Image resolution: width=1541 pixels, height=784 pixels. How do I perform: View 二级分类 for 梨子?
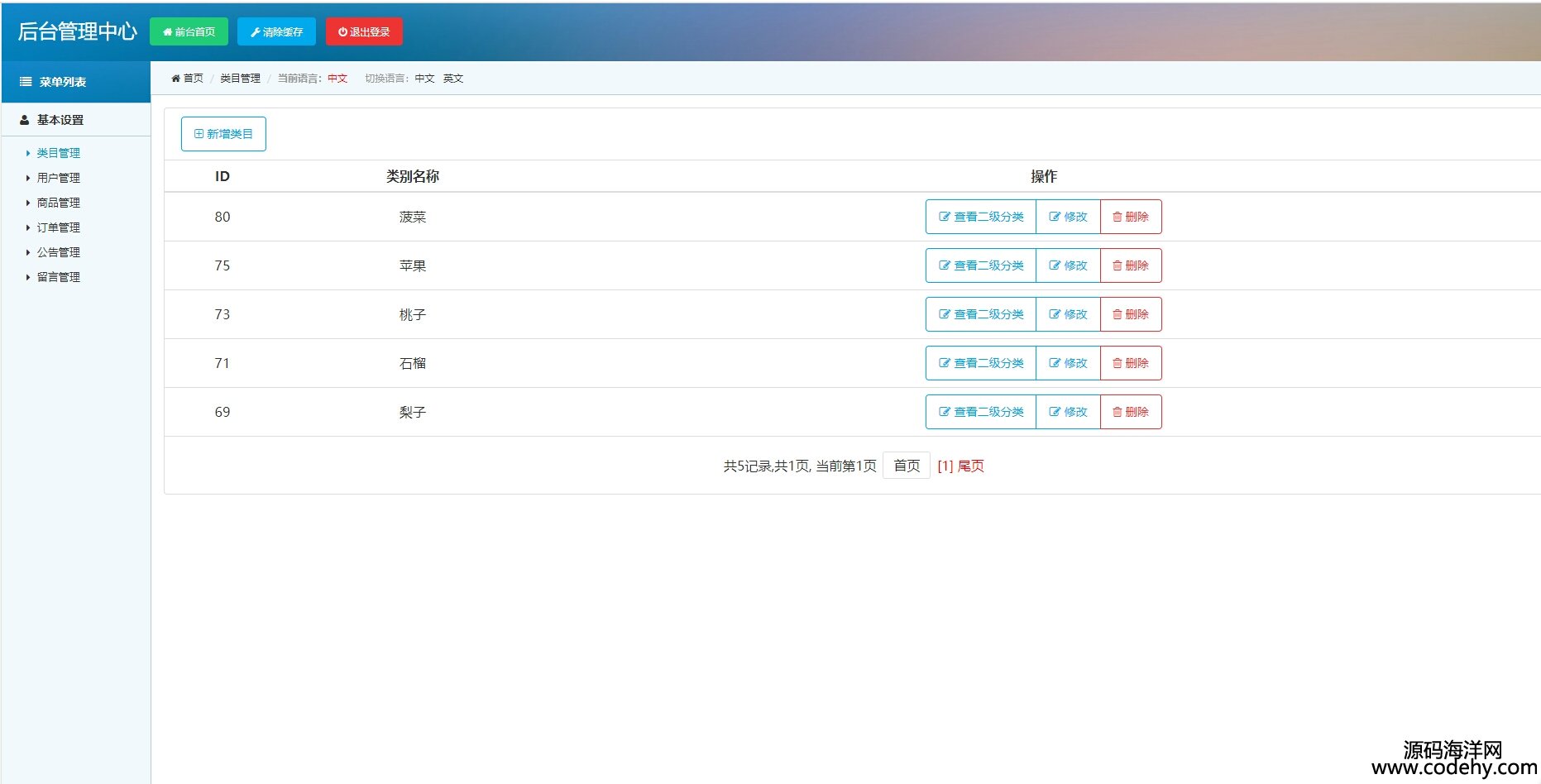pos(981,412)
